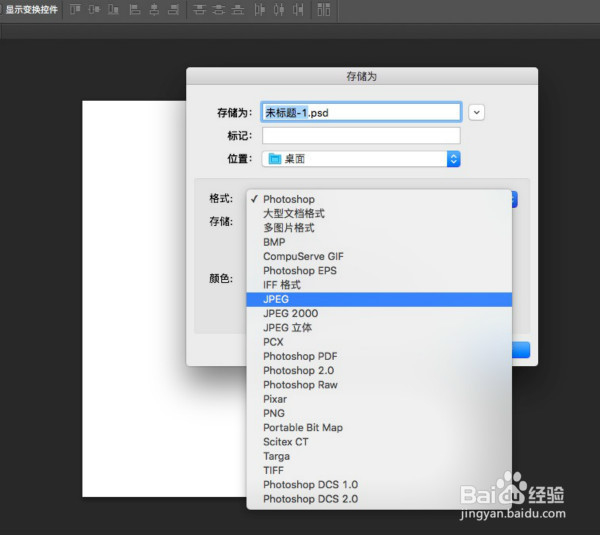Choose Portable Bit Map format

click(379, 428)
